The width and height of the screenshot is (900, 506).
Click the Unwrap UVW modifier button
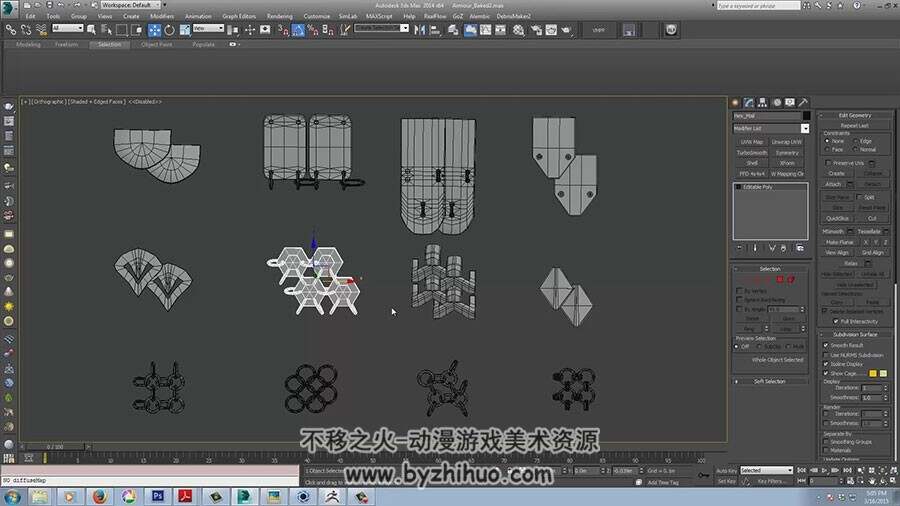tap(787, 142)
